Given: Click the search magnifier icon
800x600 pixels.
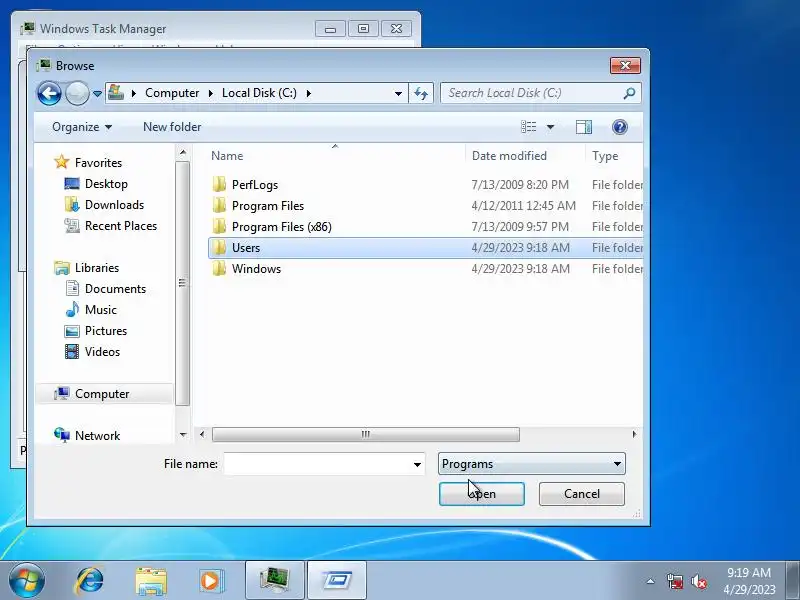Looking at the screenshot, I should tap(630, 93).
